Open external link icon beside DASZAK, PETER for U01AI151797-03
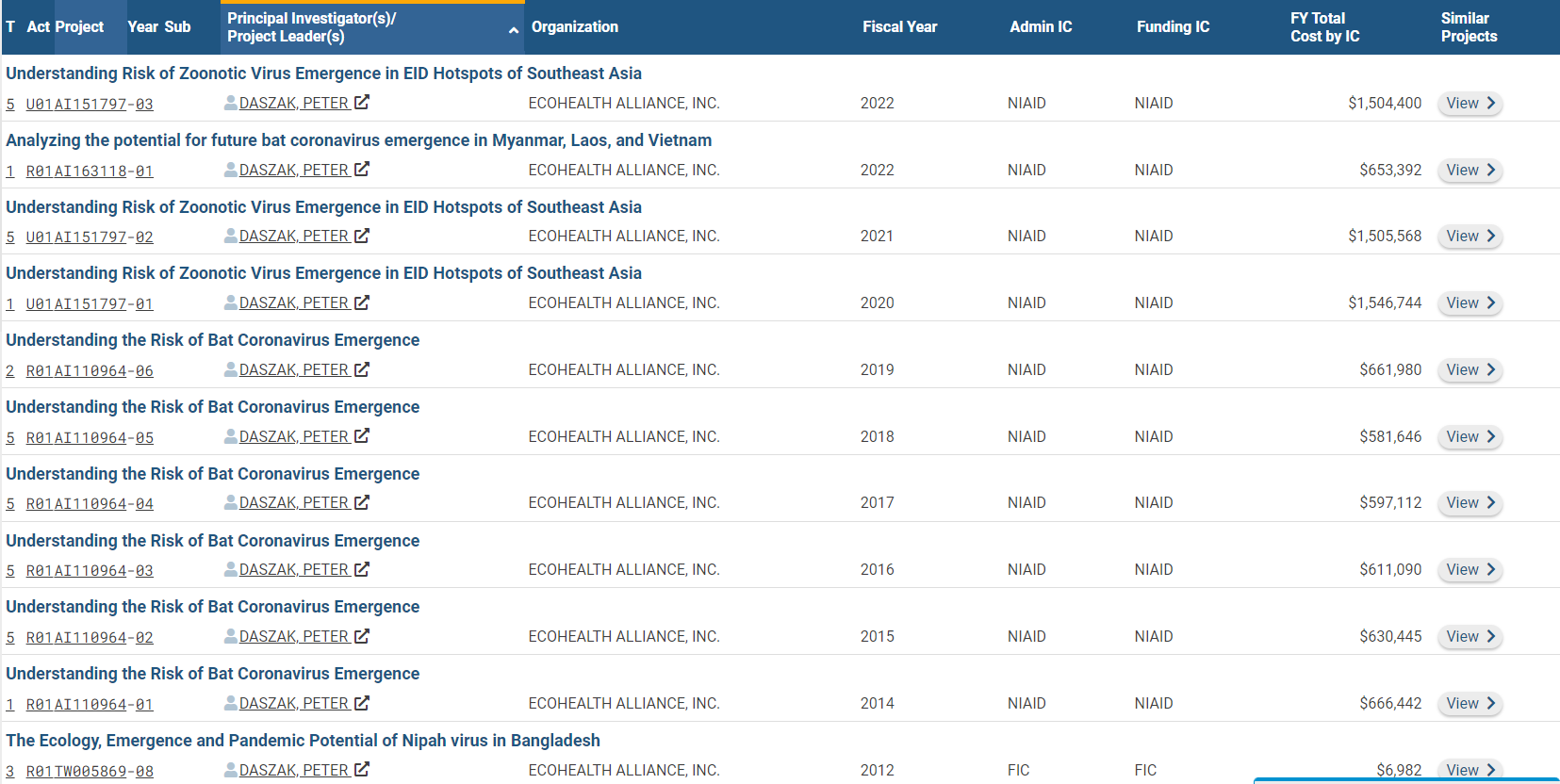Screen dimensions: 1560x784 pyautogui.click(x=362, y=103)
